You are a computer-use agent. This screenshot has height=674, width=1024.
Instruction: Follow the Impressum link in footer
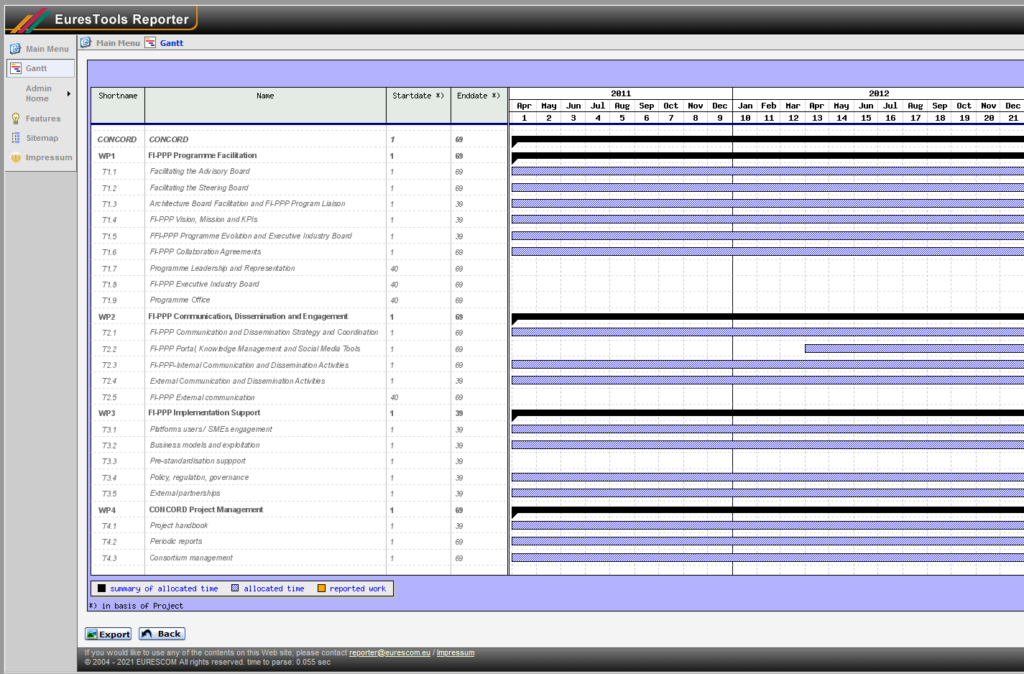455,652
